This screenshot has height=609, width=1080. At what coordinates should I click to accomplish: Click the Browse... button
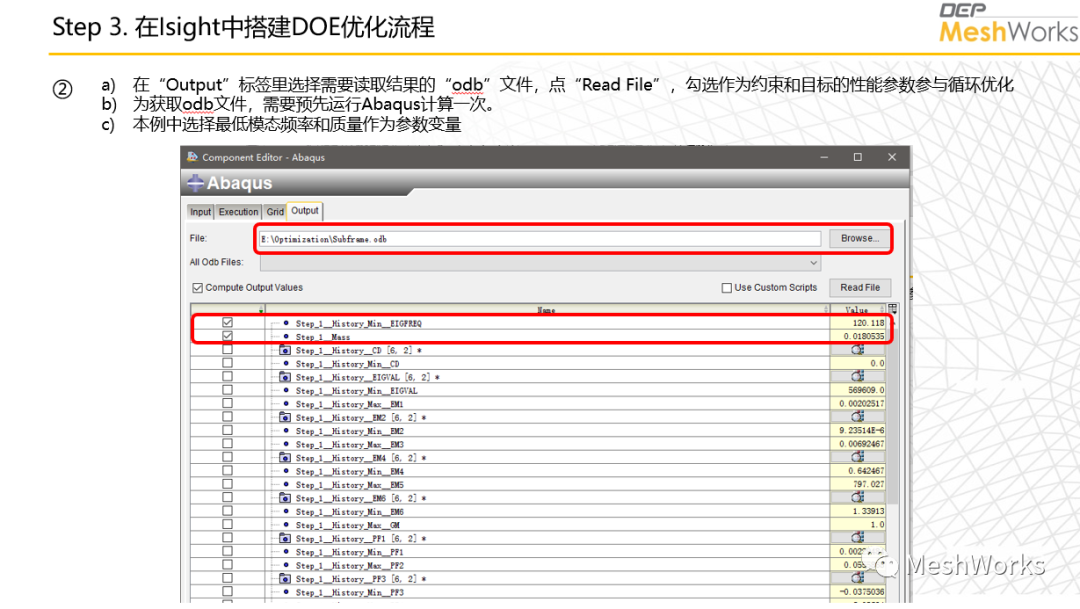pos(860,238)
